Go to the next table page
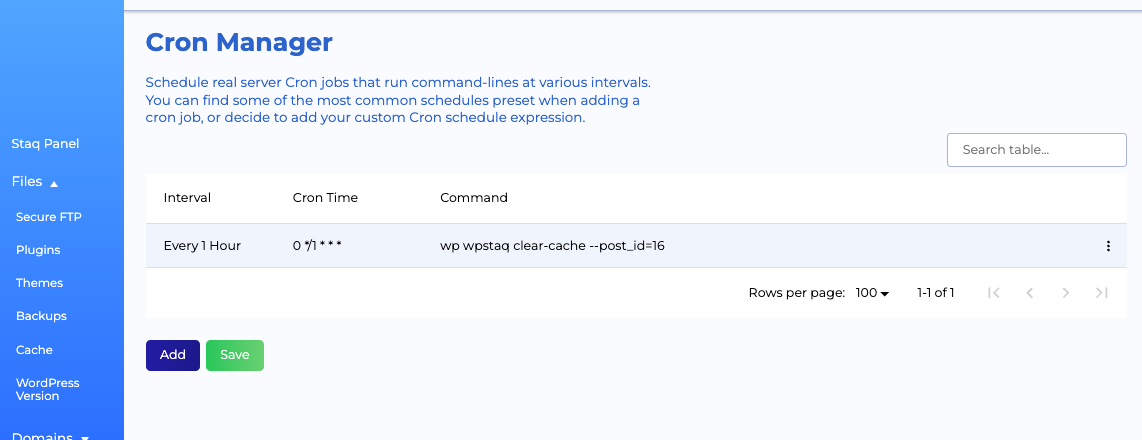1142x440 pixels. (x=1066, y=293)
